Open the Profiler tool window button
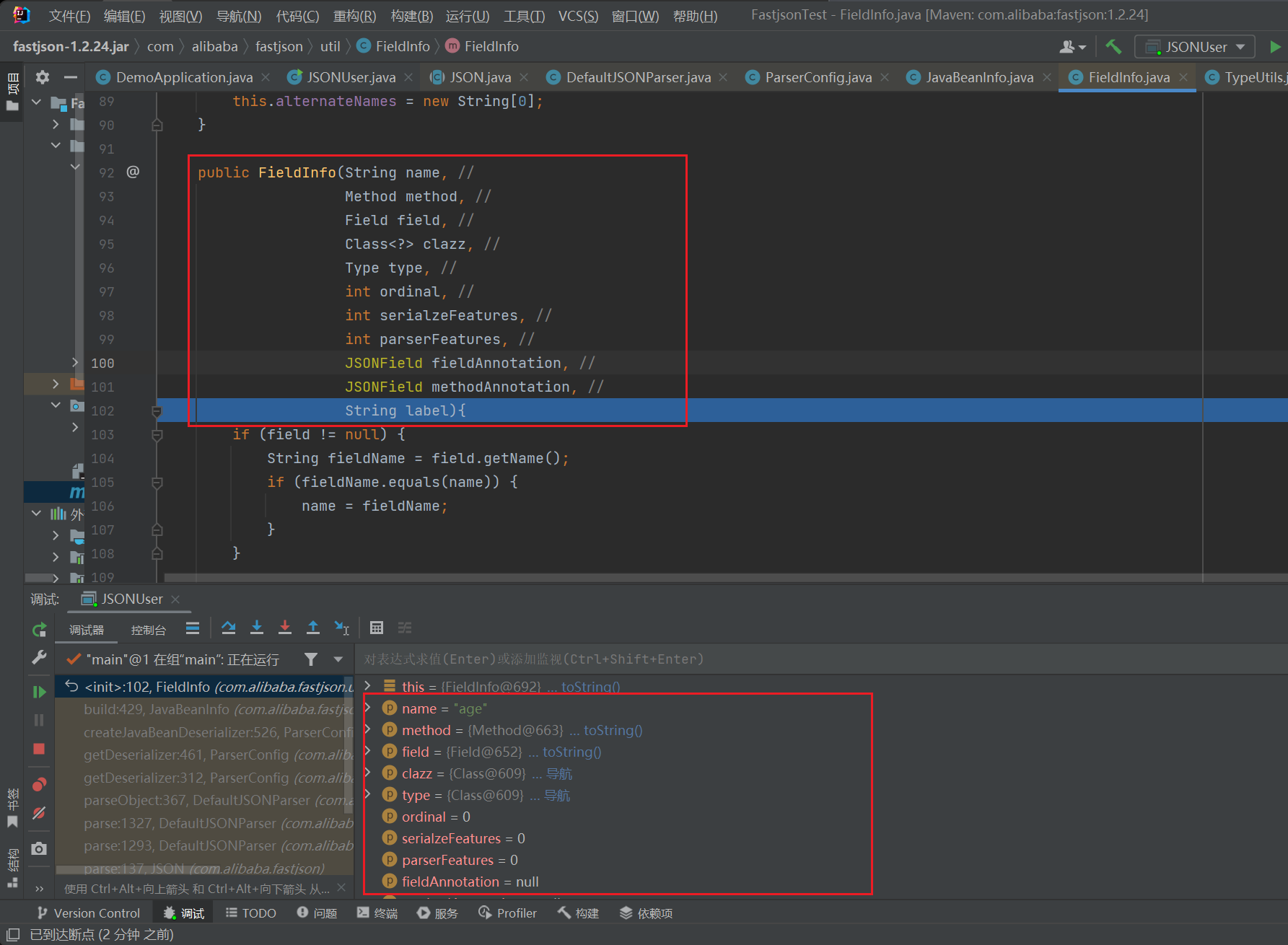This screenshot has height=945, width=1288. click(508, 913)
